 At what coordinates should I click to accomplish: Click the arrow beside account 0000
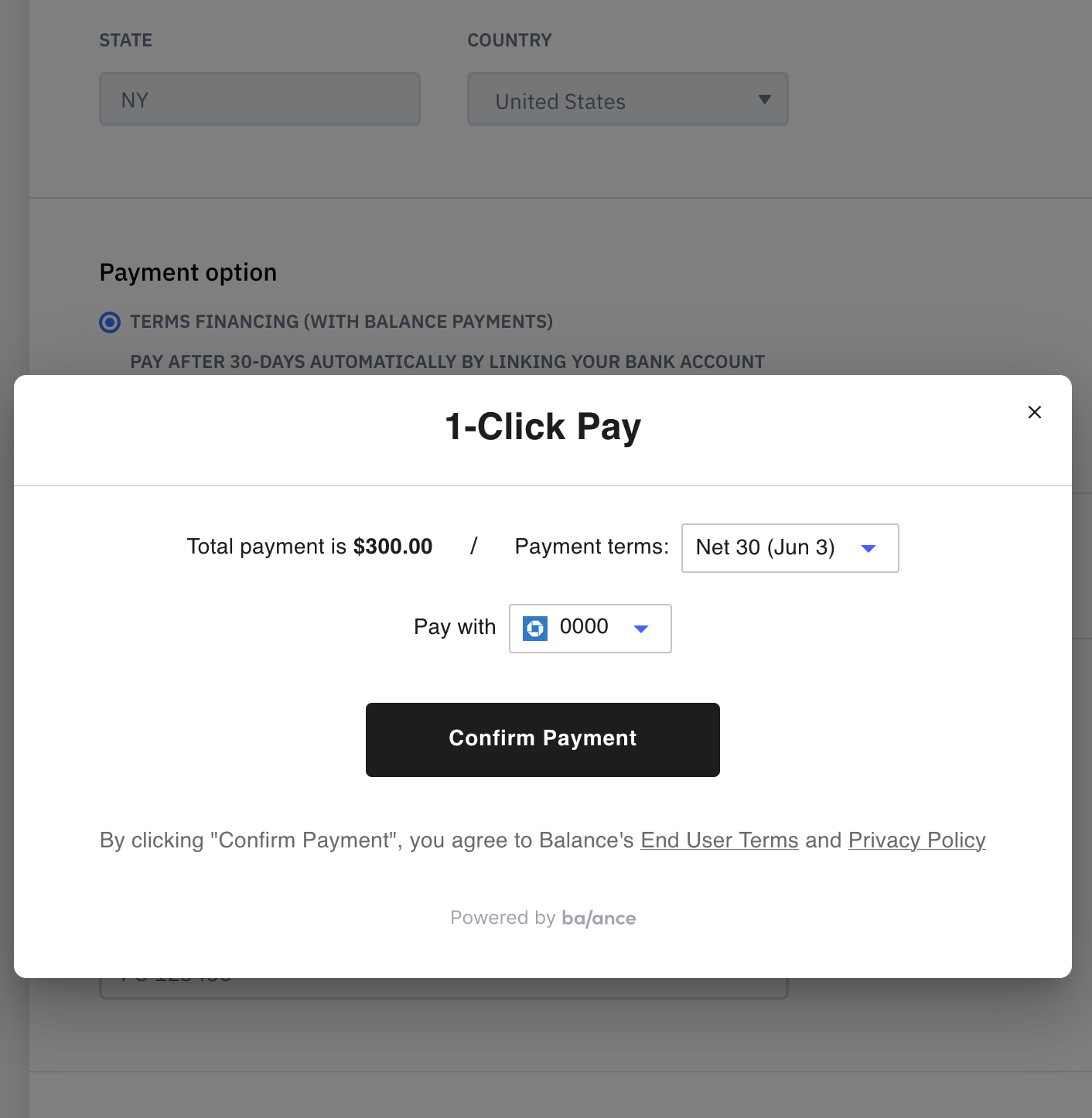pyautogui.click(x=640, y=629)
